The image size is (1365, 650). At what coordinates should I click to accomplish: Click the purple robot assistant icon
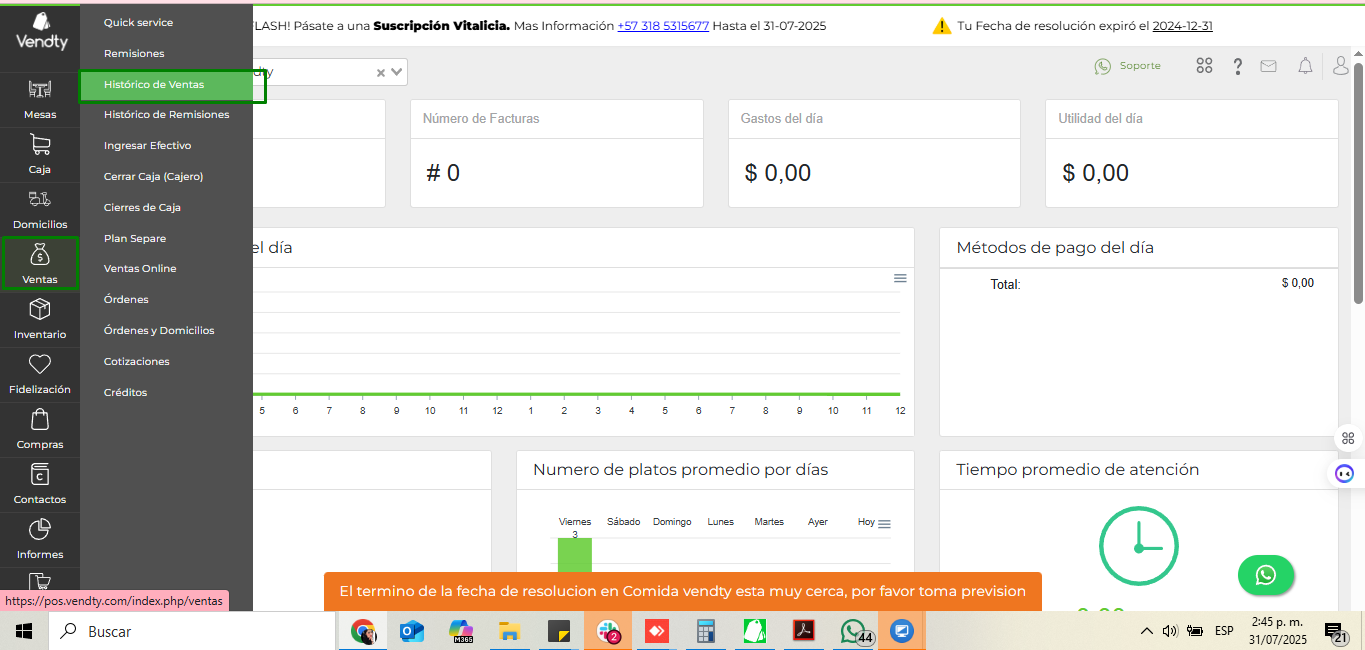1345,473
